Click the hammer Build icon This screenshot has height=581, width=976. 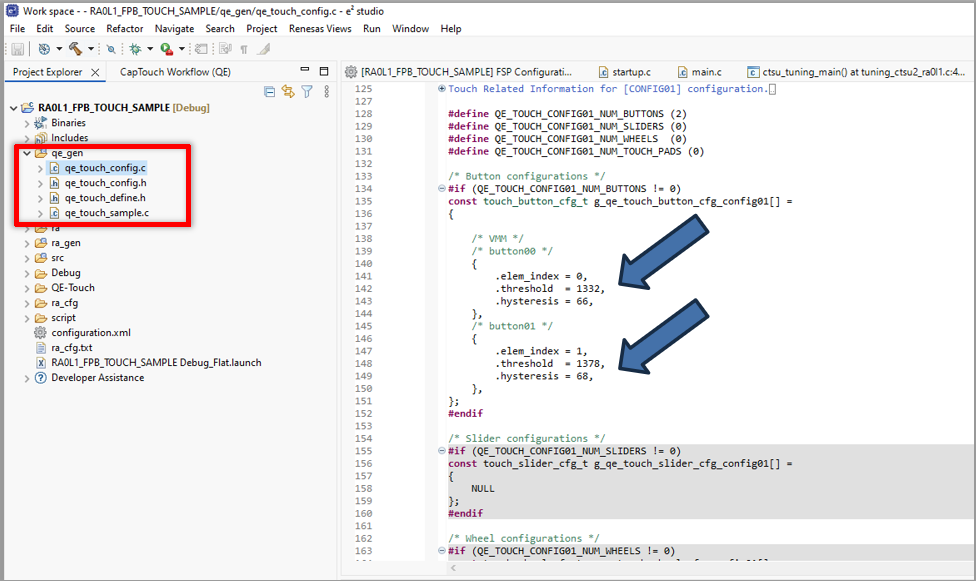tap(76, 48)
